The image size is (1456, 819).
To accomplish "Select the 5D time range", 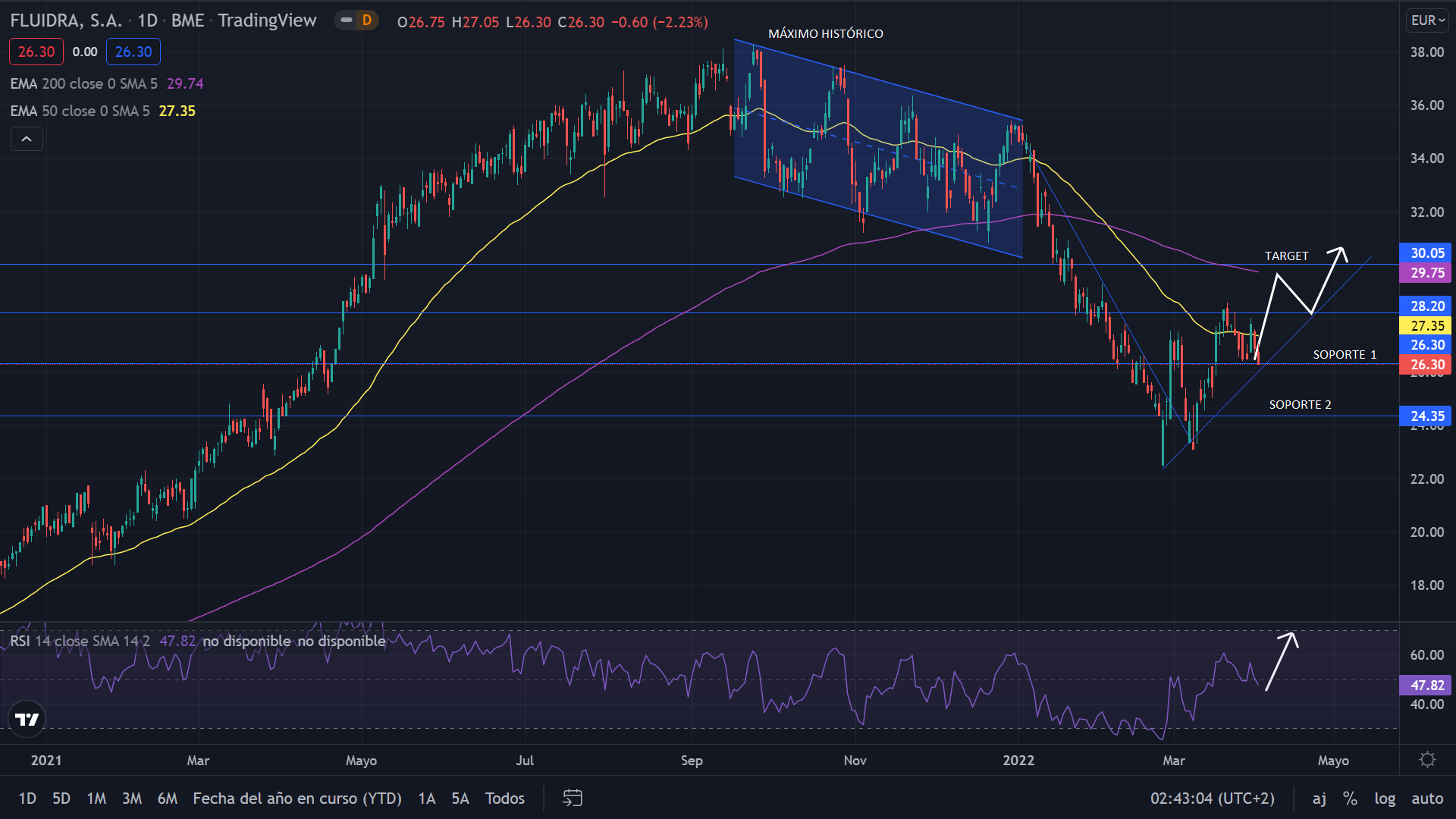I will pos(61,799).
